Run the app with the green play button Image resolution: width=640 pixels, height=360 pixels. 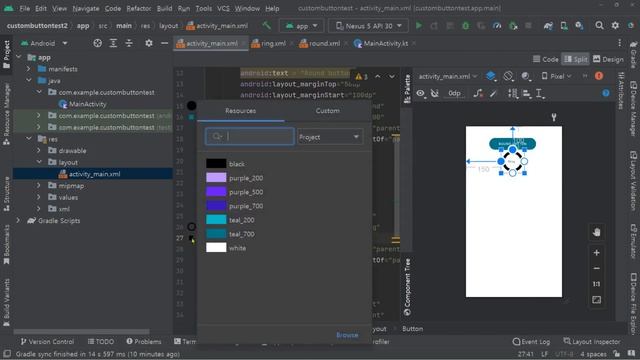(419, 26)
